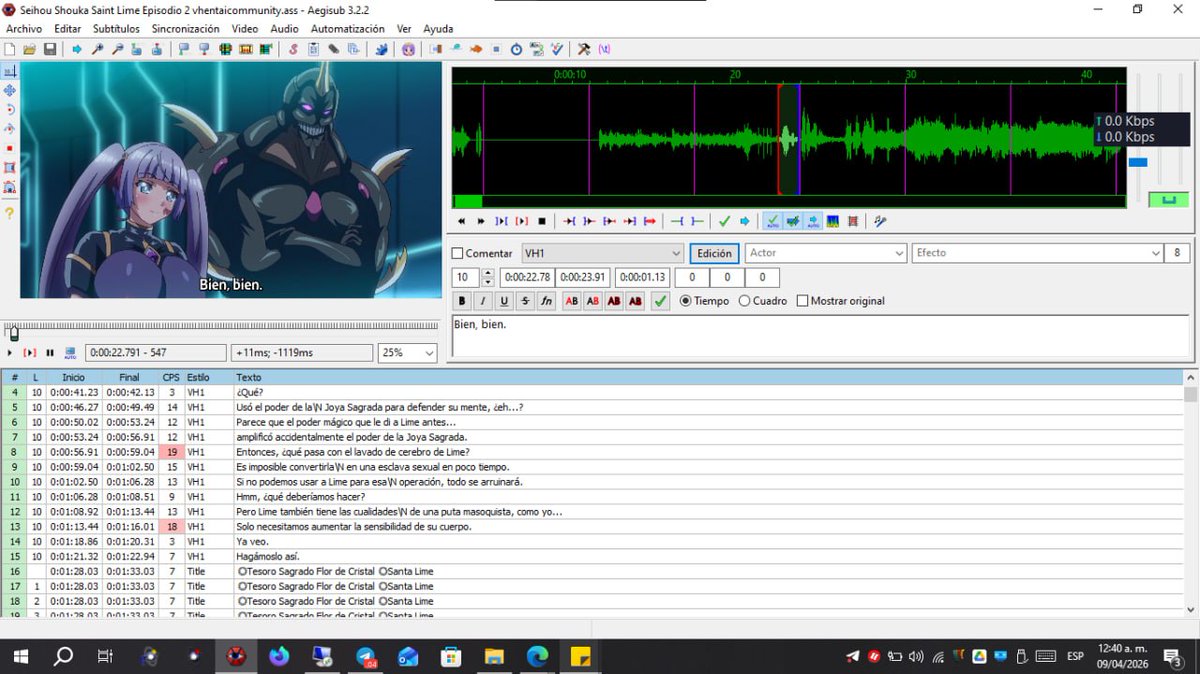Open the Sincronización menu
The image size is (1200, 674).
tap(185, 29)
